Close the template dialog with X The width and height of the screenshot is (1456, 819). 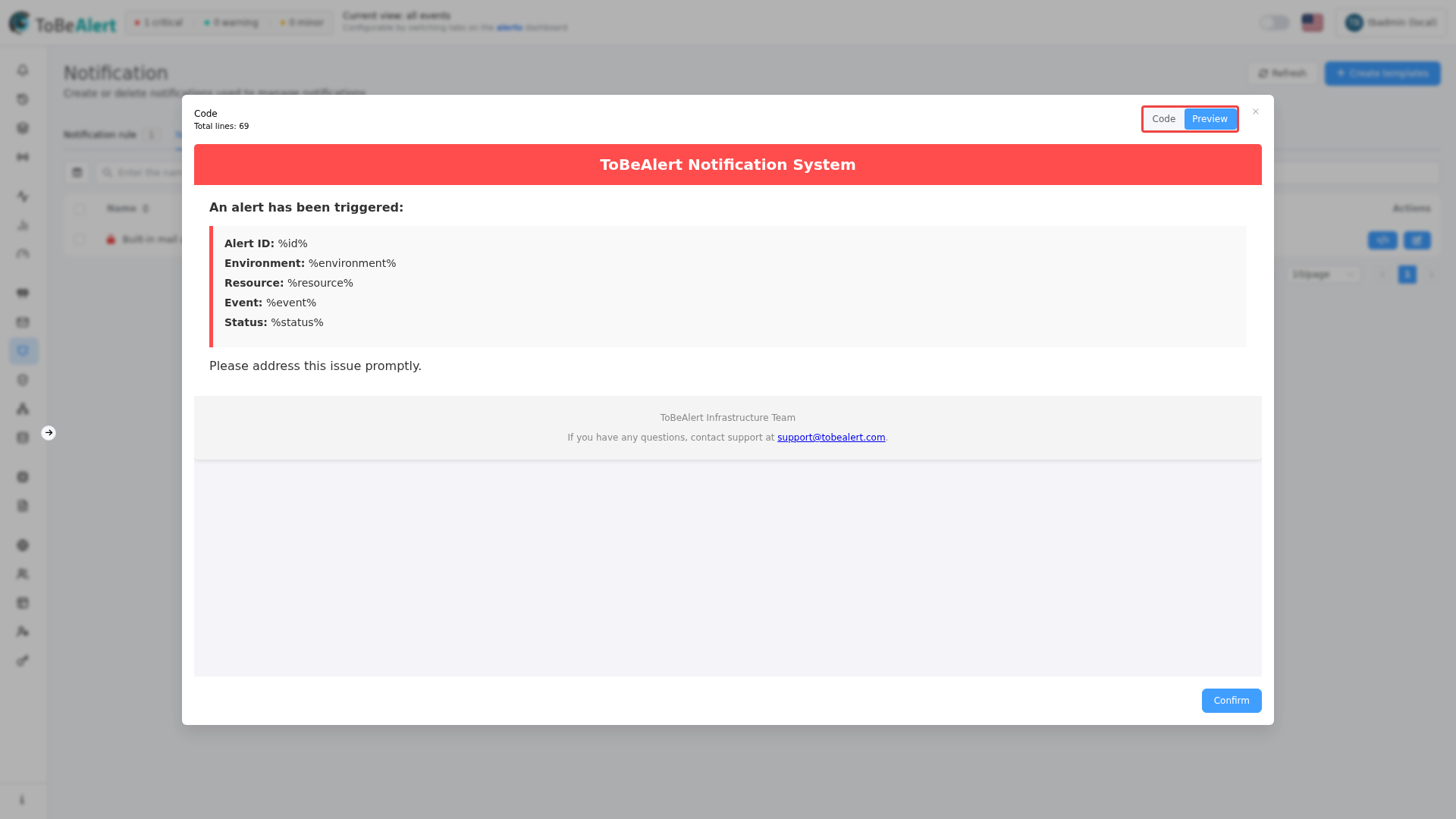point(1256,111)
